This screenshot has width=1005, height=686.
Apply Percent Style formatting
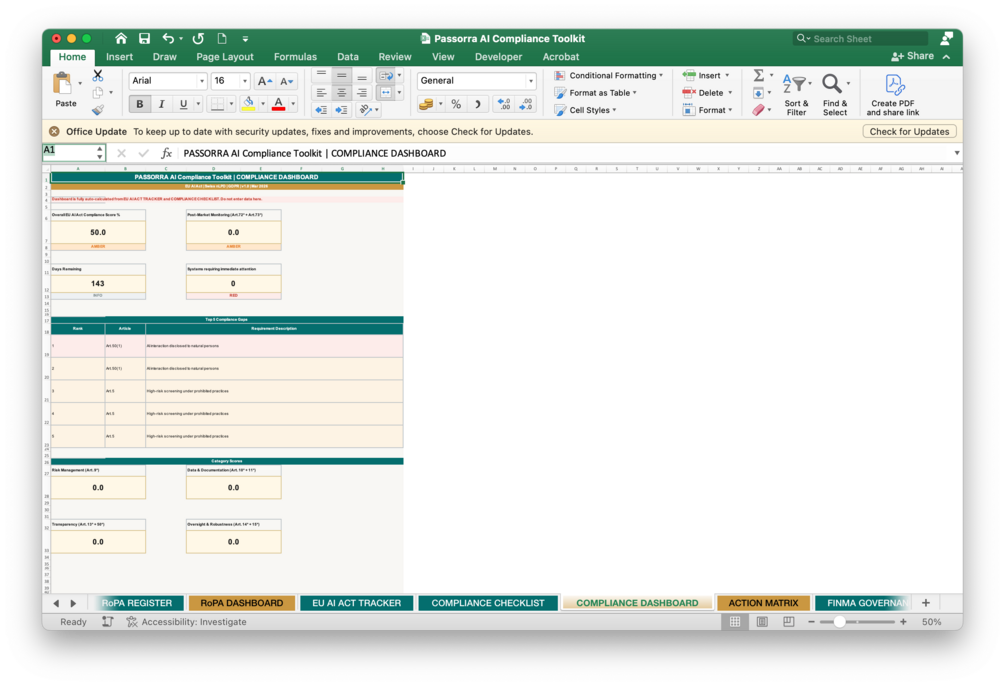[456, 104]
